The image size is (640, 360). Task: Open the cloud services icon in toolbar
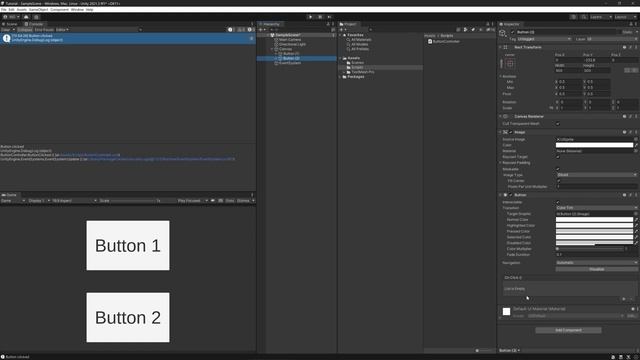26,17
